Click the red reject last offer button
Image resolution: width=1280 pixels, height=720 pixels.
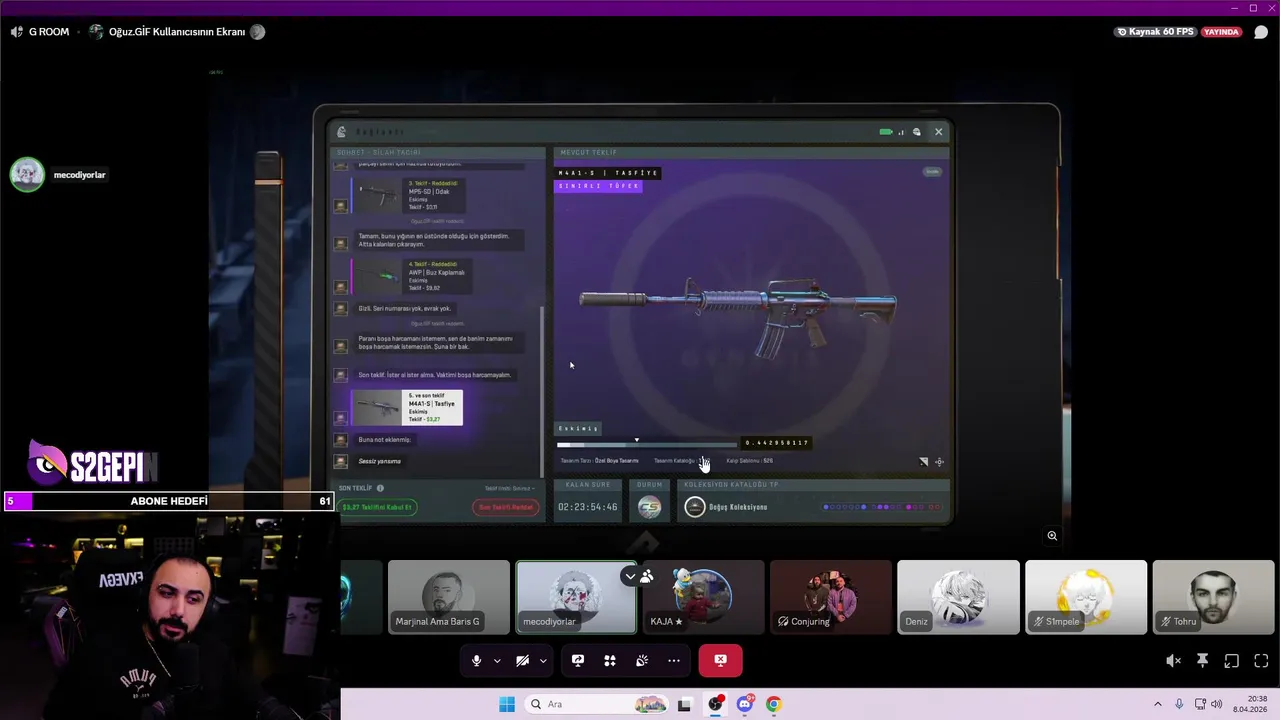[x=506, y=507]
